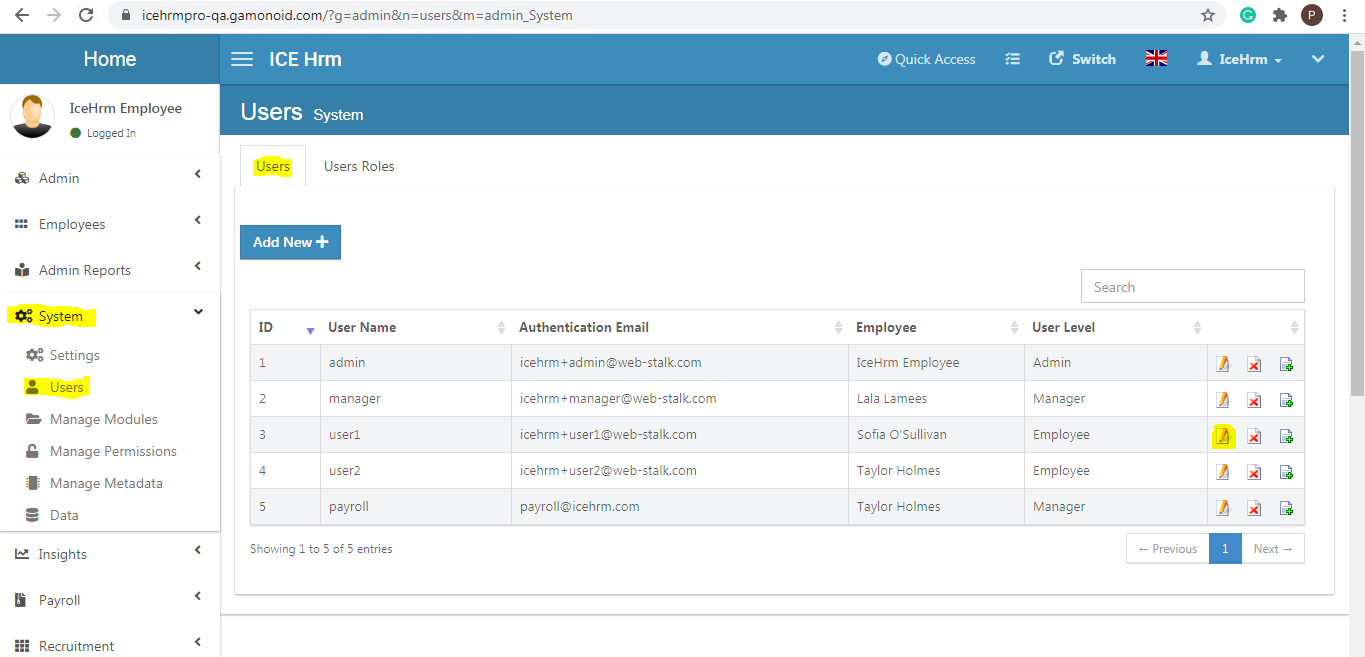Delete the manager user row
Viewport: 1365px width, 657px height.
[1254, 400]
